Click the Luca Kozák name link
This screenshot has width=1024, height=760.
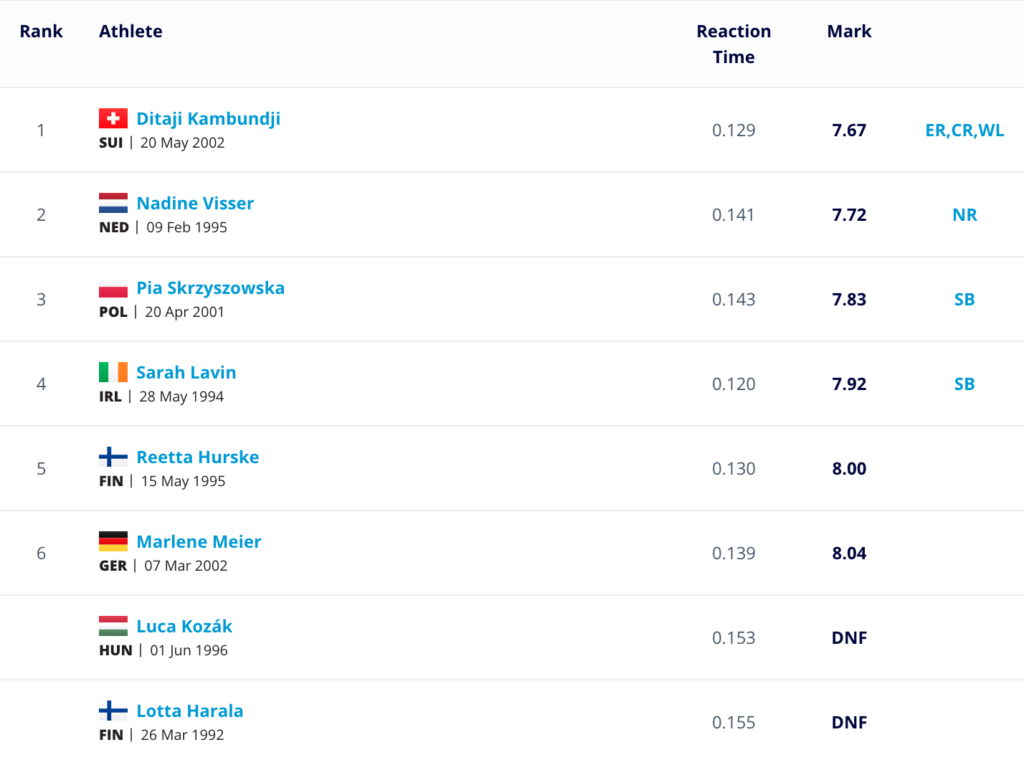click(x=184, y=626)
